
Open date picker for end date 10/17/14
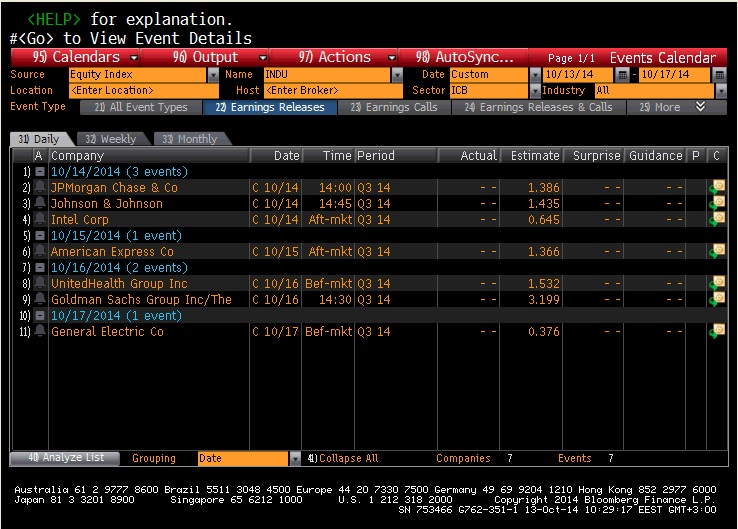point(720,74)
